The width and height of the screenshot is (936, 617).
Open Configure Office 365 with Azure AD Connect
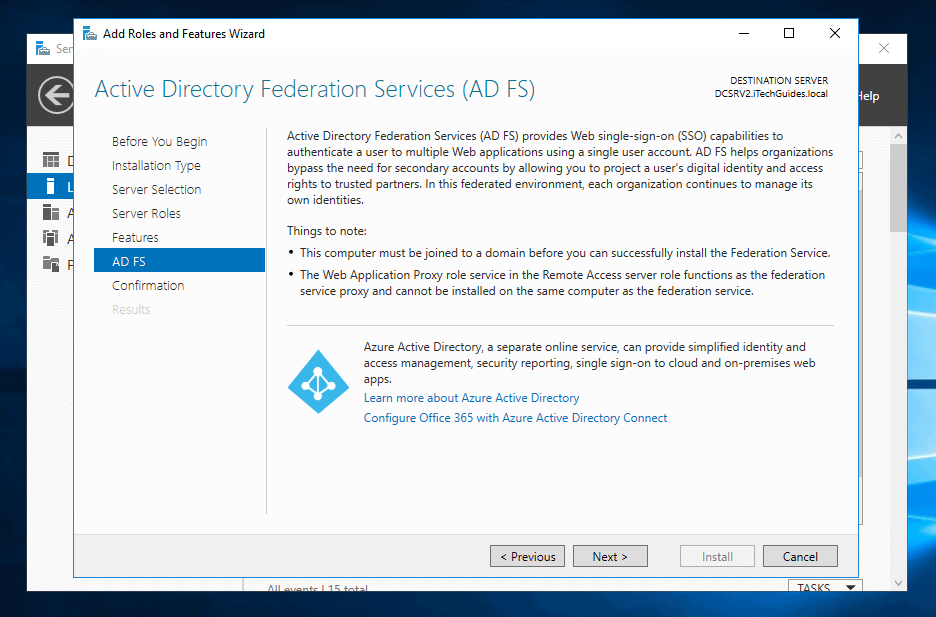515,418
